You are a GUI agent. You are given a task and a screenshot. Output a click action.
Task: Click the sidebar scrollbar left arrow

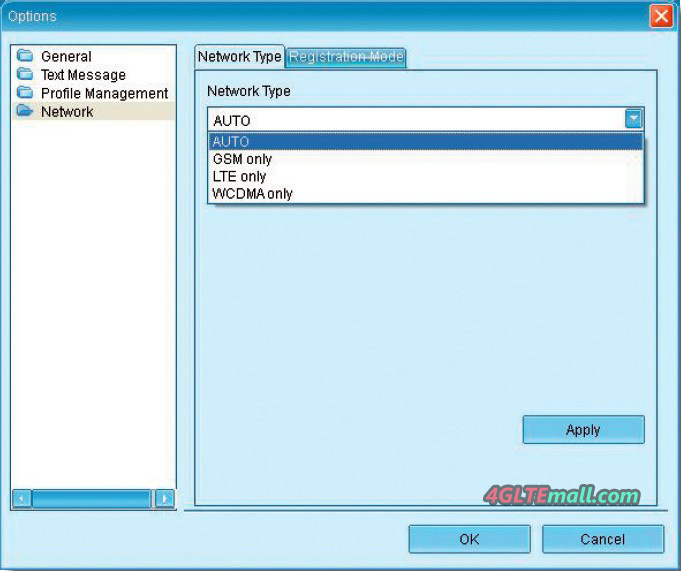(22, 497)
